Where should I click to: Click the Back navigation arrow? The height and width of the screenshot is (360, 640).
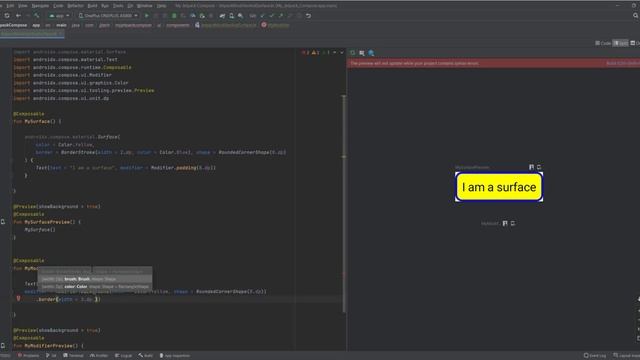click(18, 16)
